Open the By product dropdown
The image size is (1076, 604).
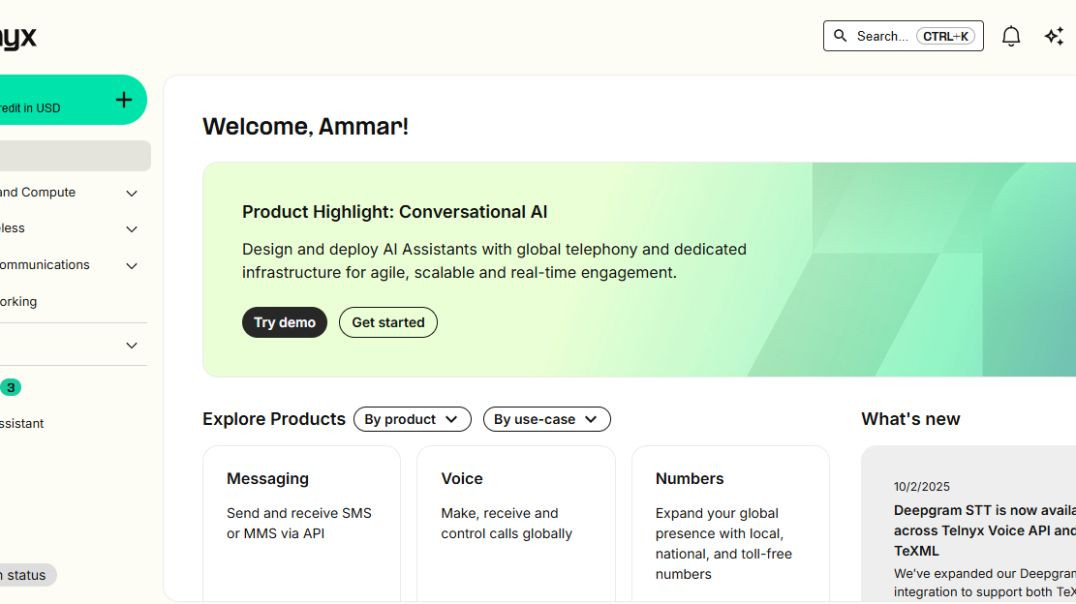point(412,419)
